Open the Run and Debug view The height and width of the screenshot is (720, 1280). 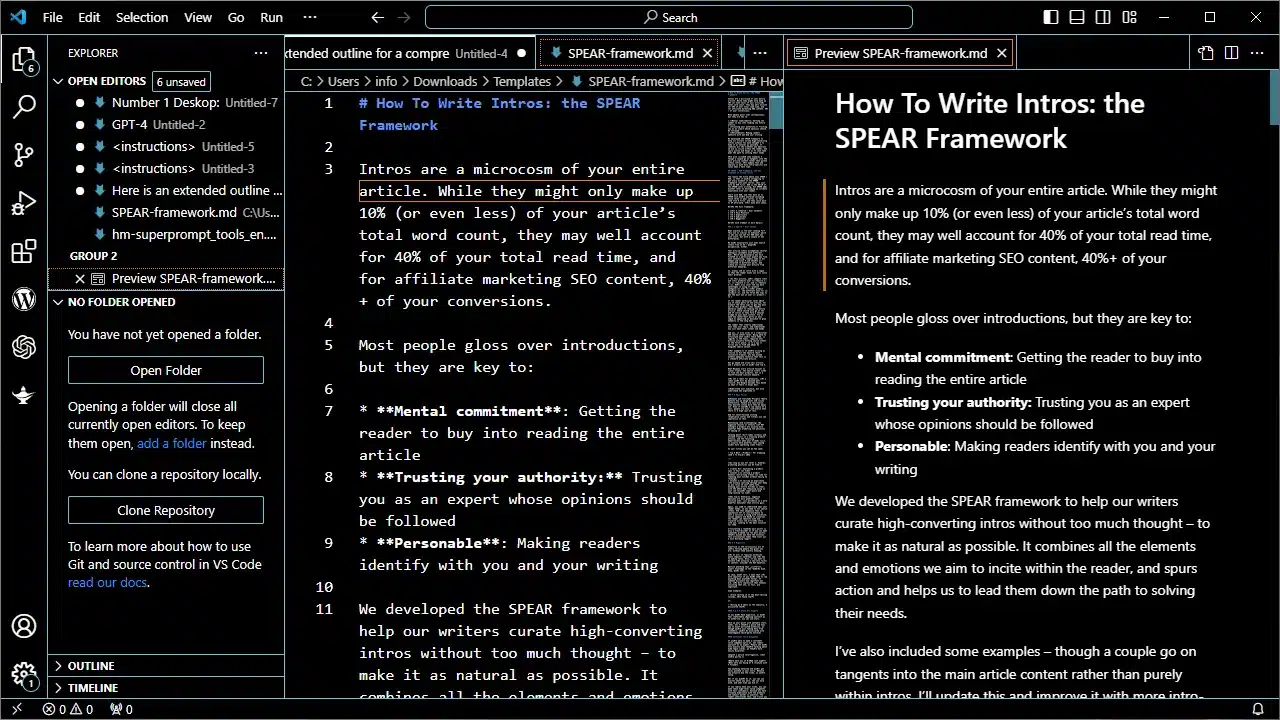tap(24, 204)
